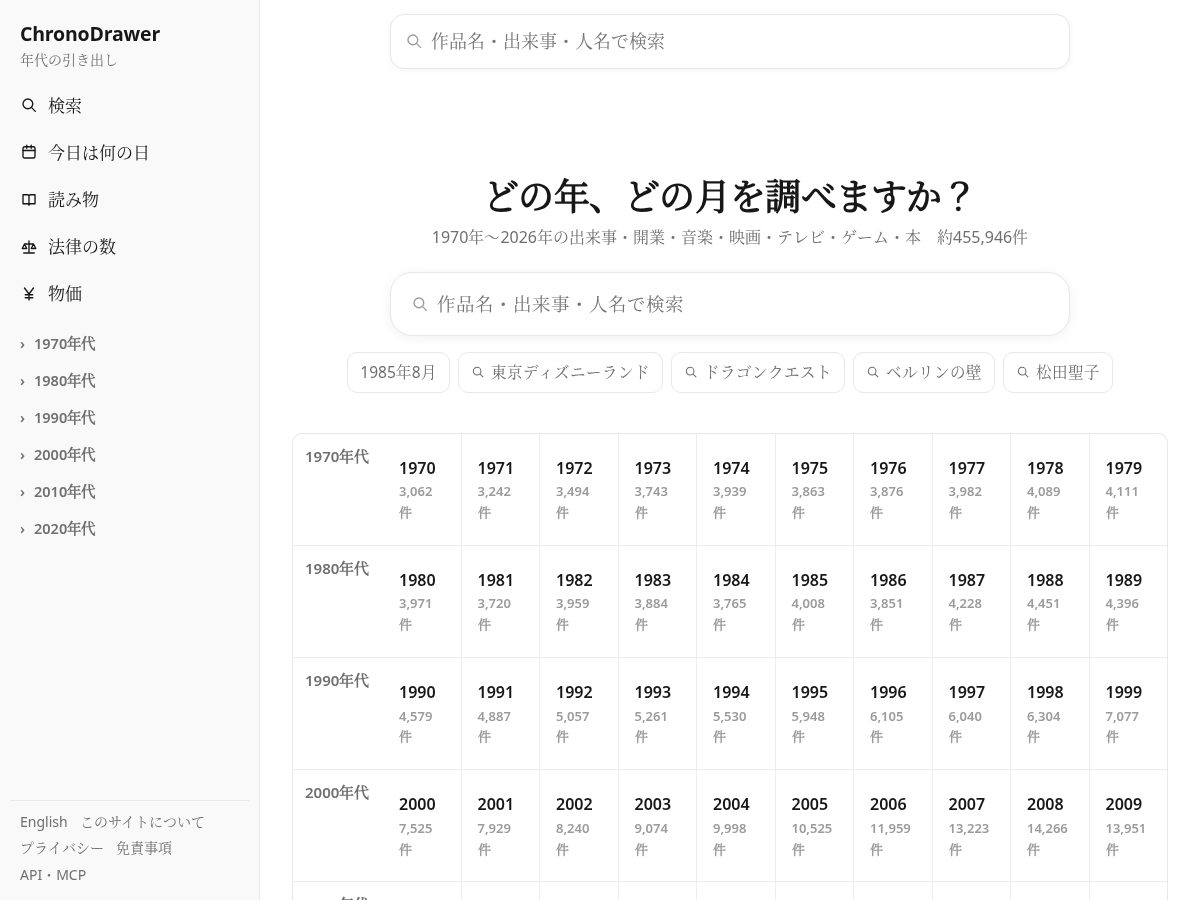The image size is (1200, 900).
Task: Open year 1992 cell
Action: (579, 713)
